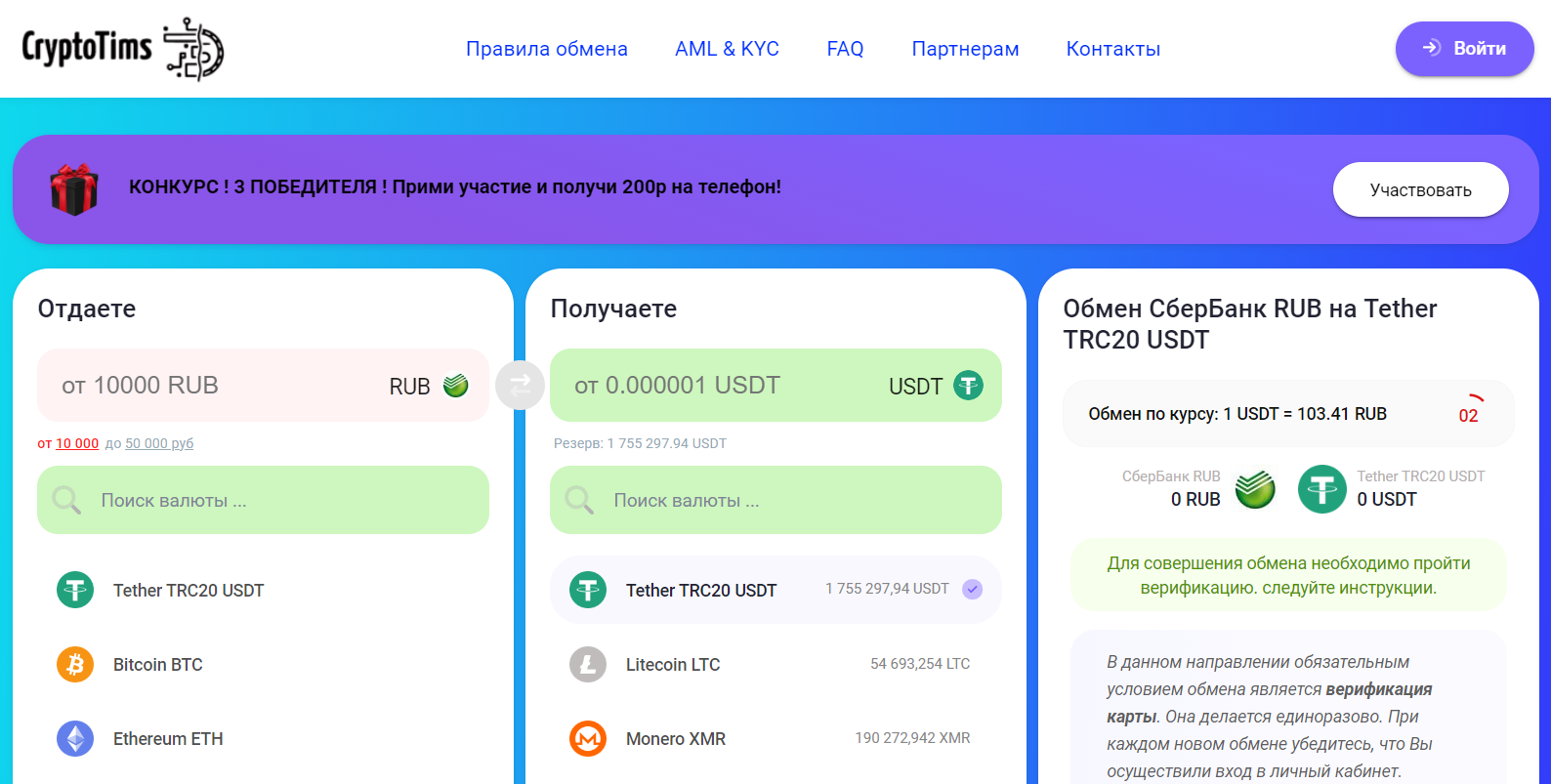
Task: Click the Sberbank icon in the RUB amount field
Action: pos(456,386)
